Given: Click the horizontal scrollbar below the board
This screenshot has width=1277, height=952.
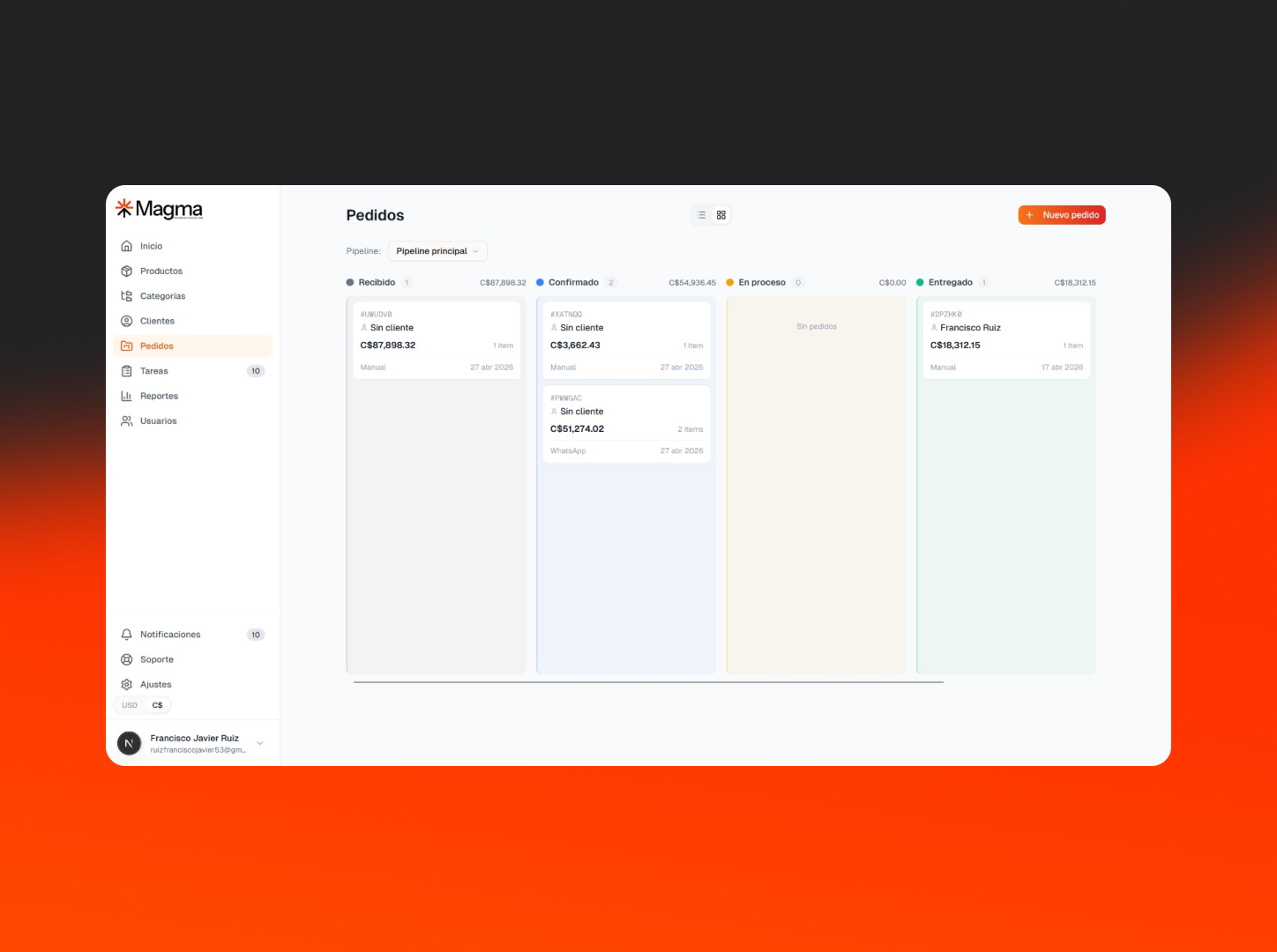Looking at the screenshot, I should coord(648,682).
